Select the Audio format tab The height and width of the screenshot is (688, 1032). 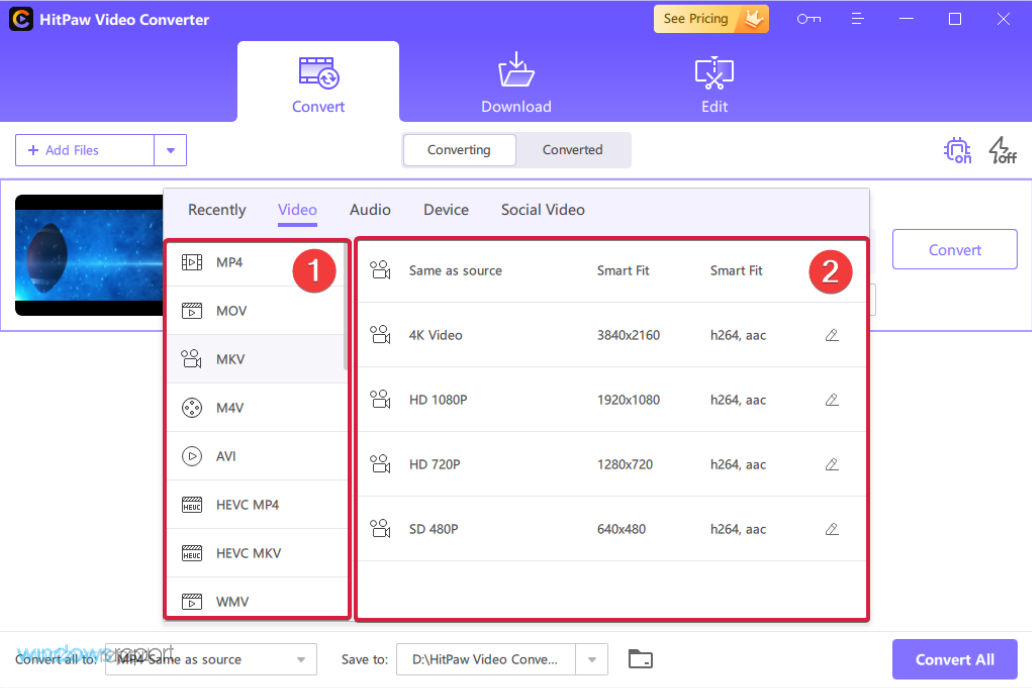[x=370, y=210]
